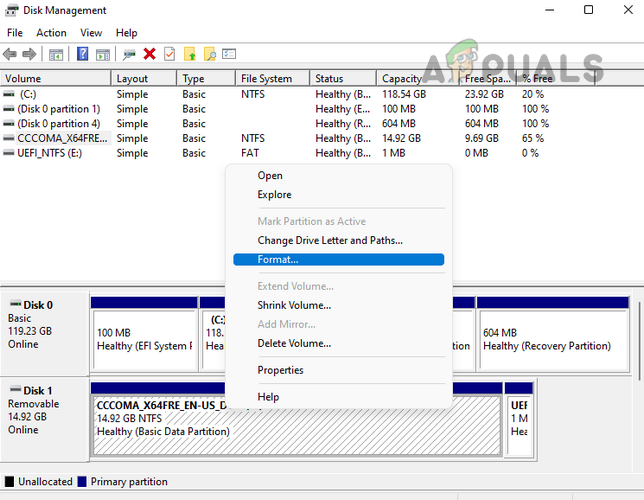Click the folder with magnifier icon
Viewport: 644px width, 500px height.
(x=209, y=54)
